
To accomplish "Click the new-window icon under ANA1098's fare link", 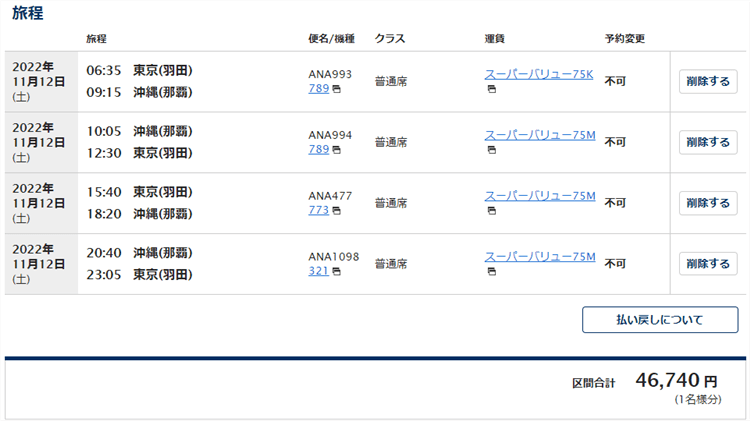I will click(x=491, y=272).
